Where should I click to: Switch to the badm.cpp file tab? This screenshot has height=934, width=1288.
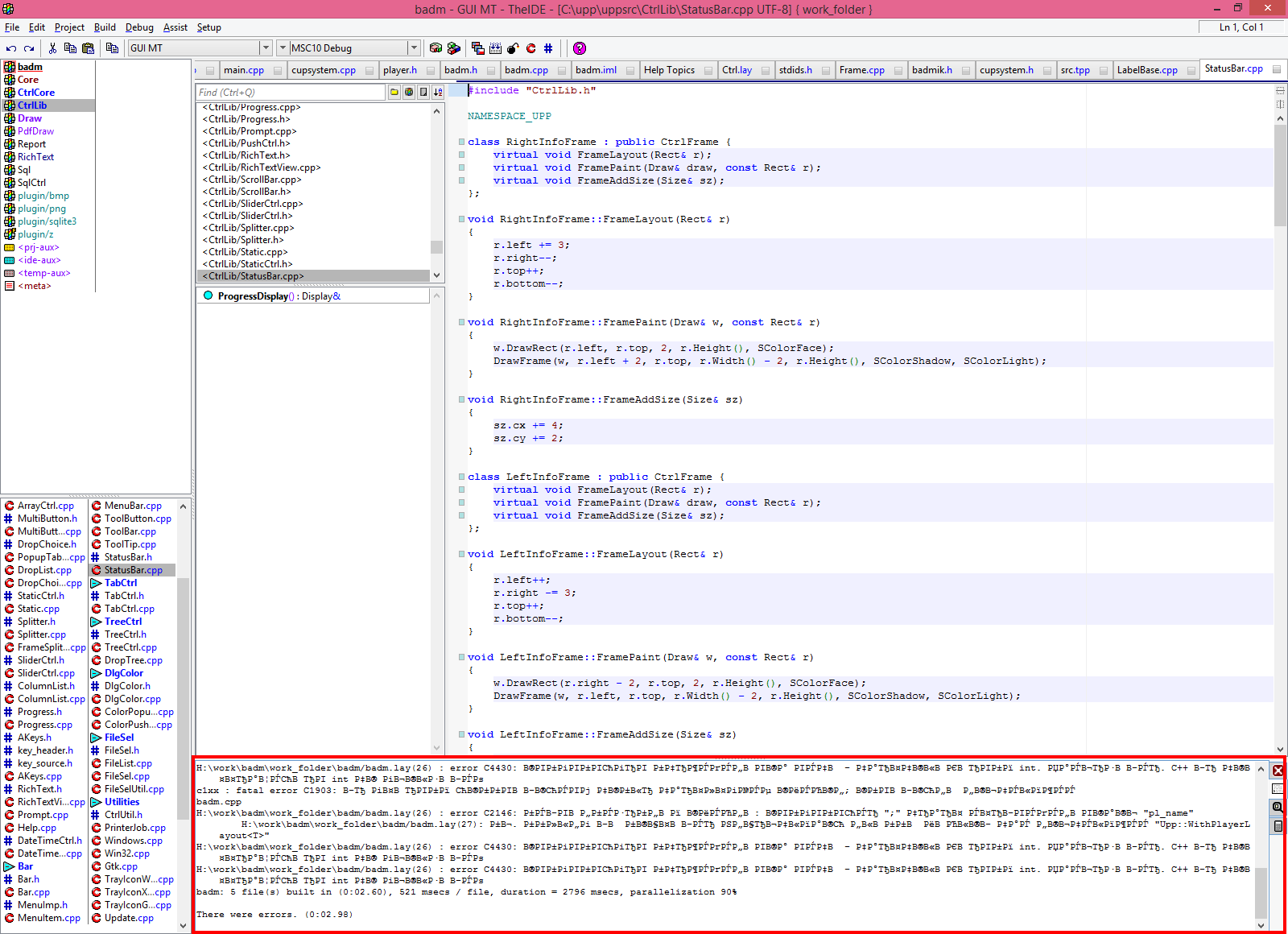point(526,70)
